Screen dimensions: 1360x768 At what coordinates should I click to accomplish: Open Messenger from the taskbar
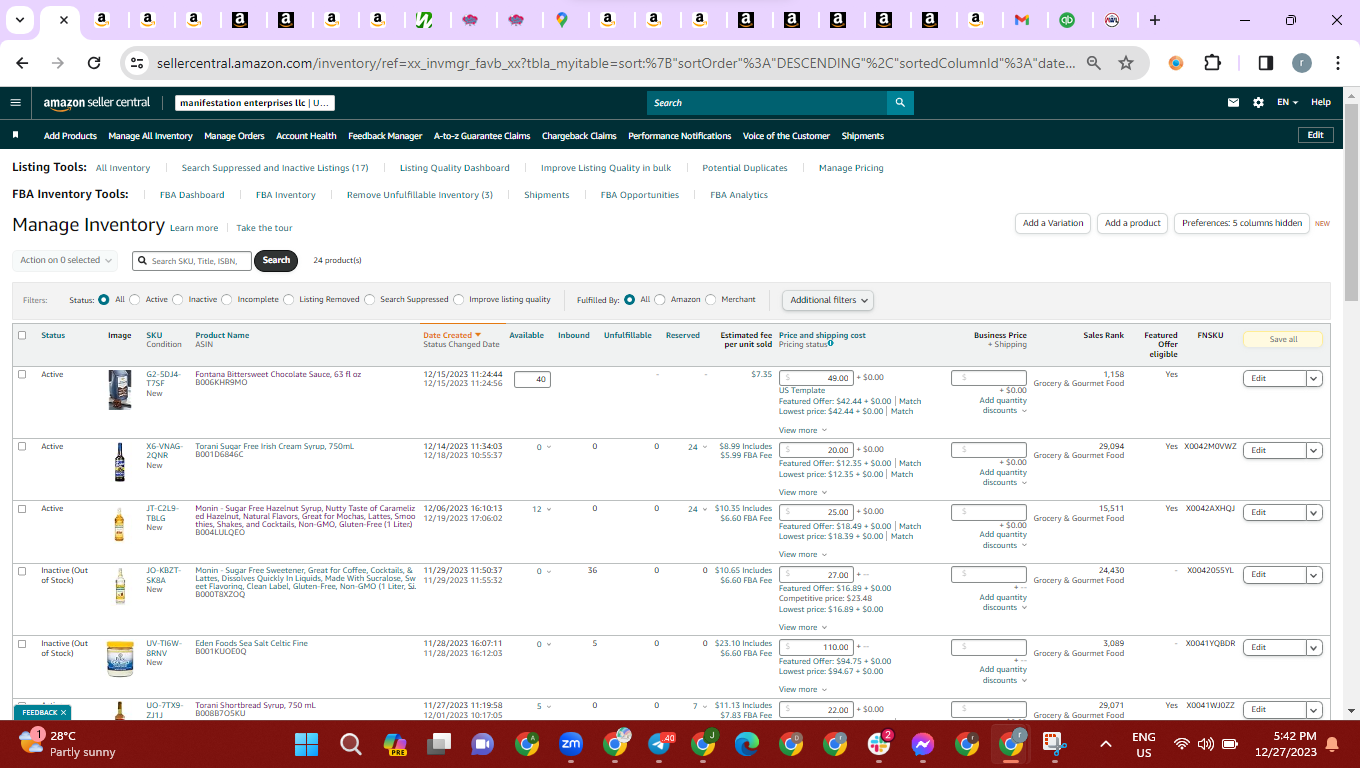[922, 744]
